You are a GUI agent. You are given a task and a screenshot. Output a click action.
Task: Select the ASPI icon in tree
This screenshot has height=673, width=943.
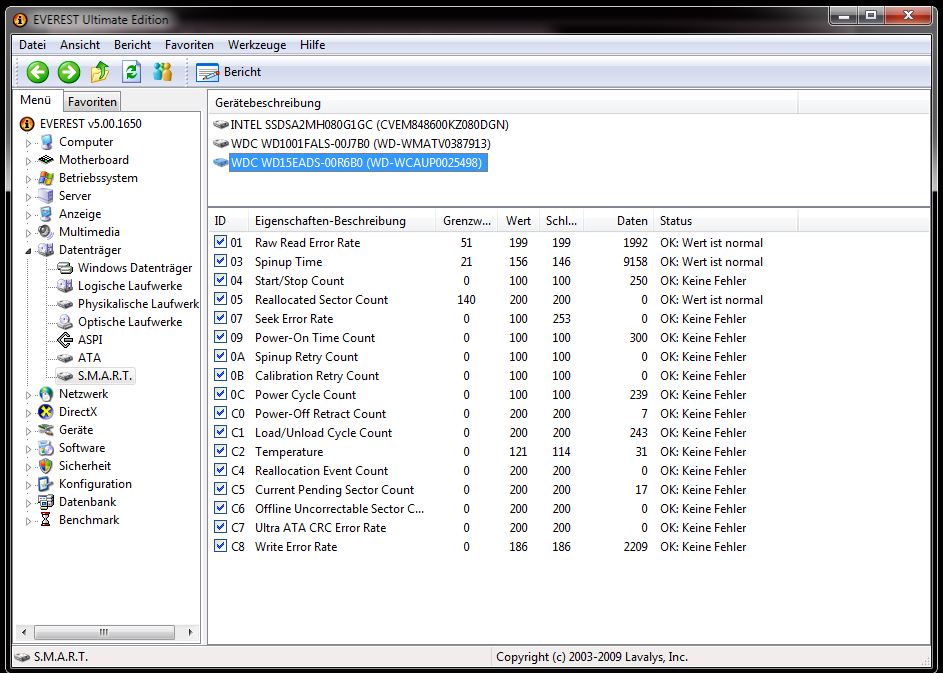point(65,340)
